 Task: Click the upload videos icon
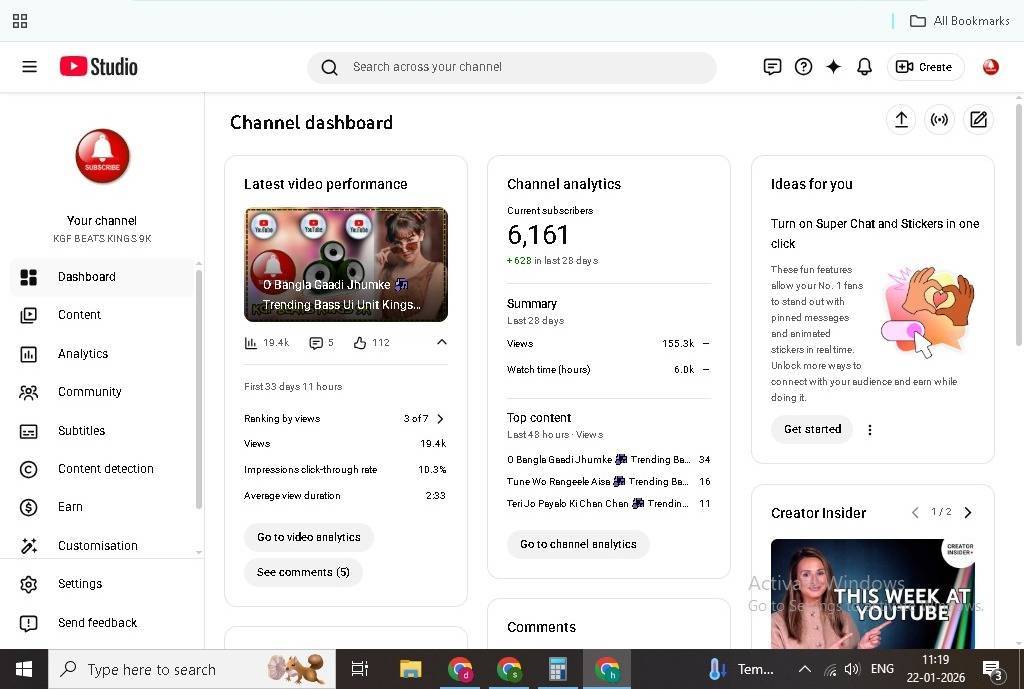901,120
